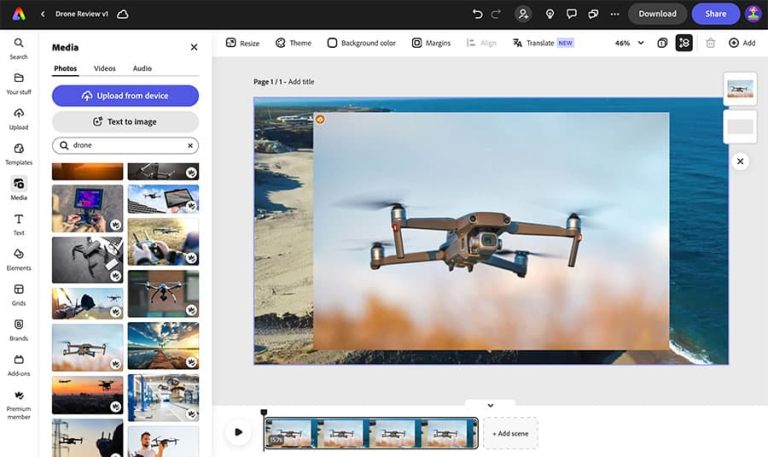
Task: Select the thermal controller screen photo
Action: (x=88, y=208)
